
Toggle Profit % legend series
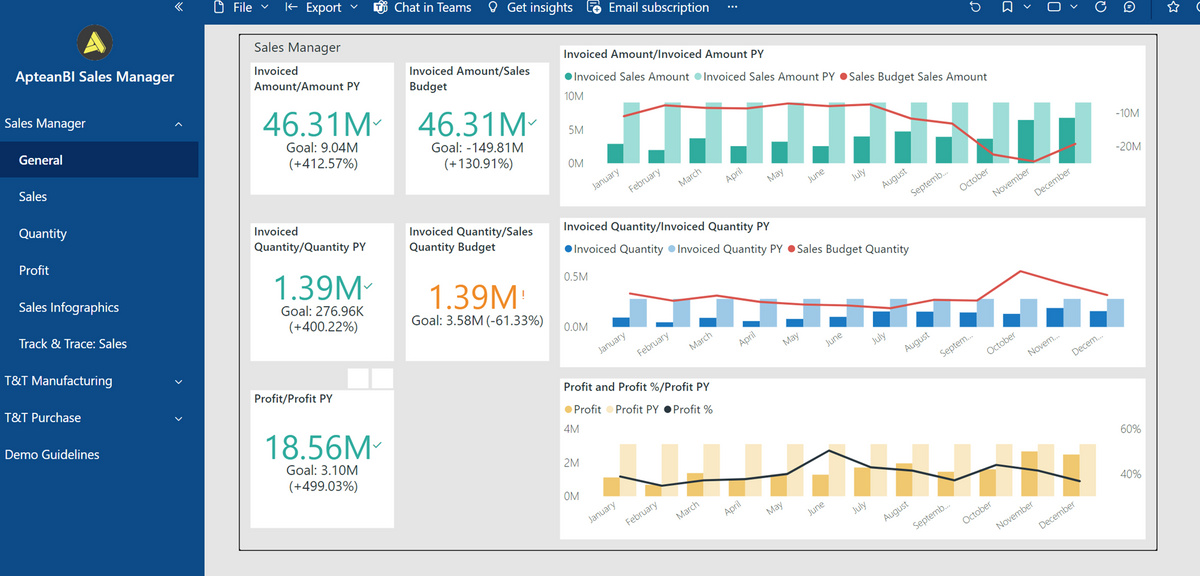[692, 409]
